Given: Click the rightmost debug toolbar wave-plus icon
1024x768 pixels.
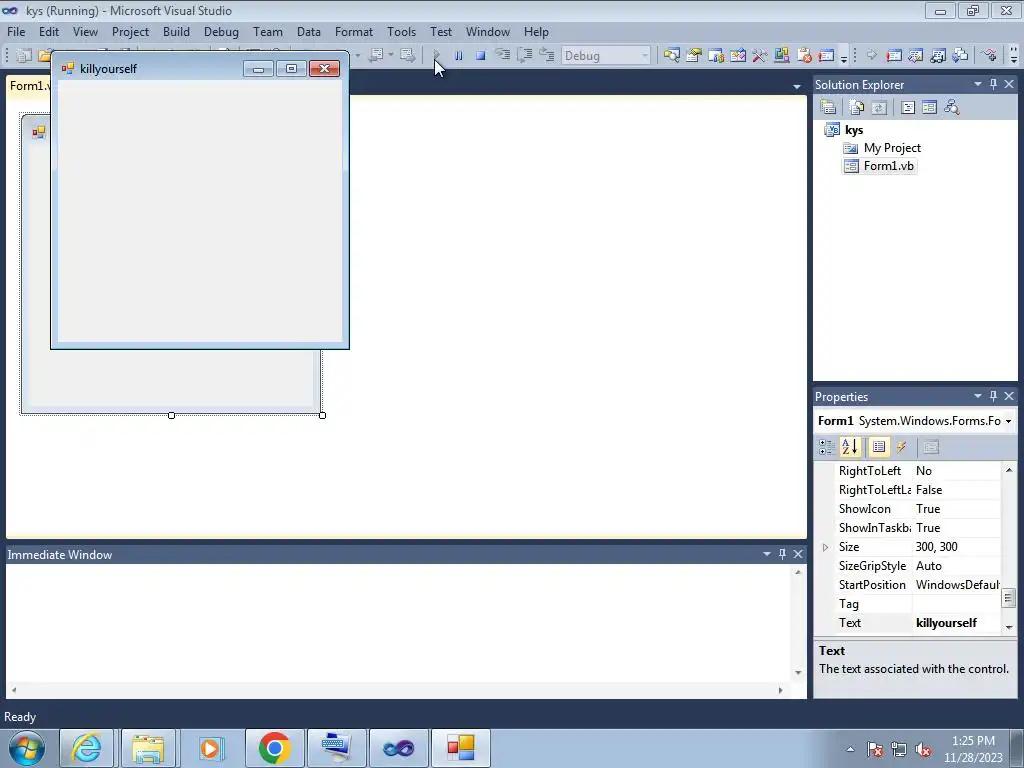Looking at the screenshot, I should [989, 56].
